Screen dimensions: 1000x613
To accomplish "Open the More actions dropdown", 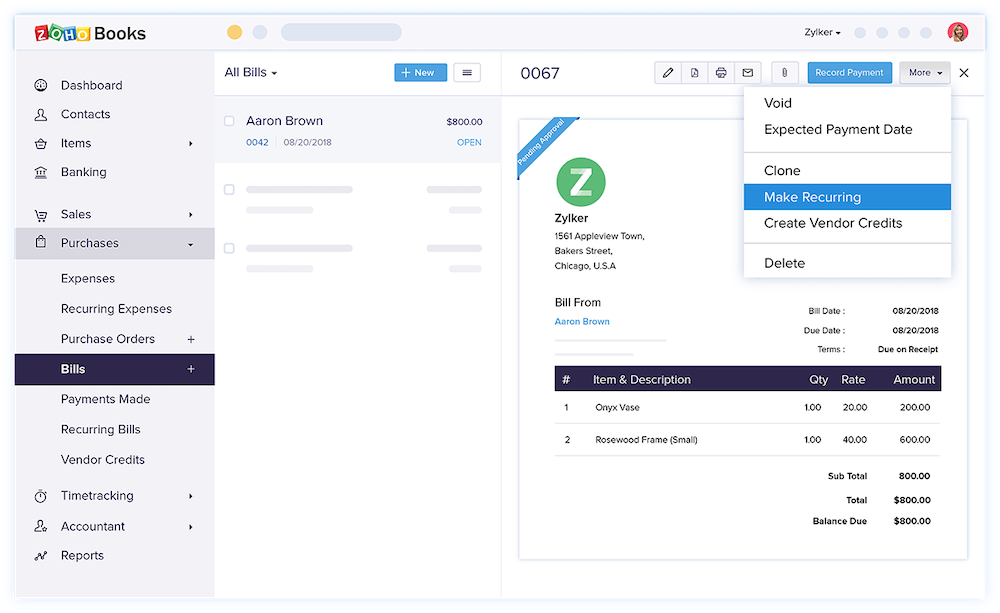I will pos(925,73).
